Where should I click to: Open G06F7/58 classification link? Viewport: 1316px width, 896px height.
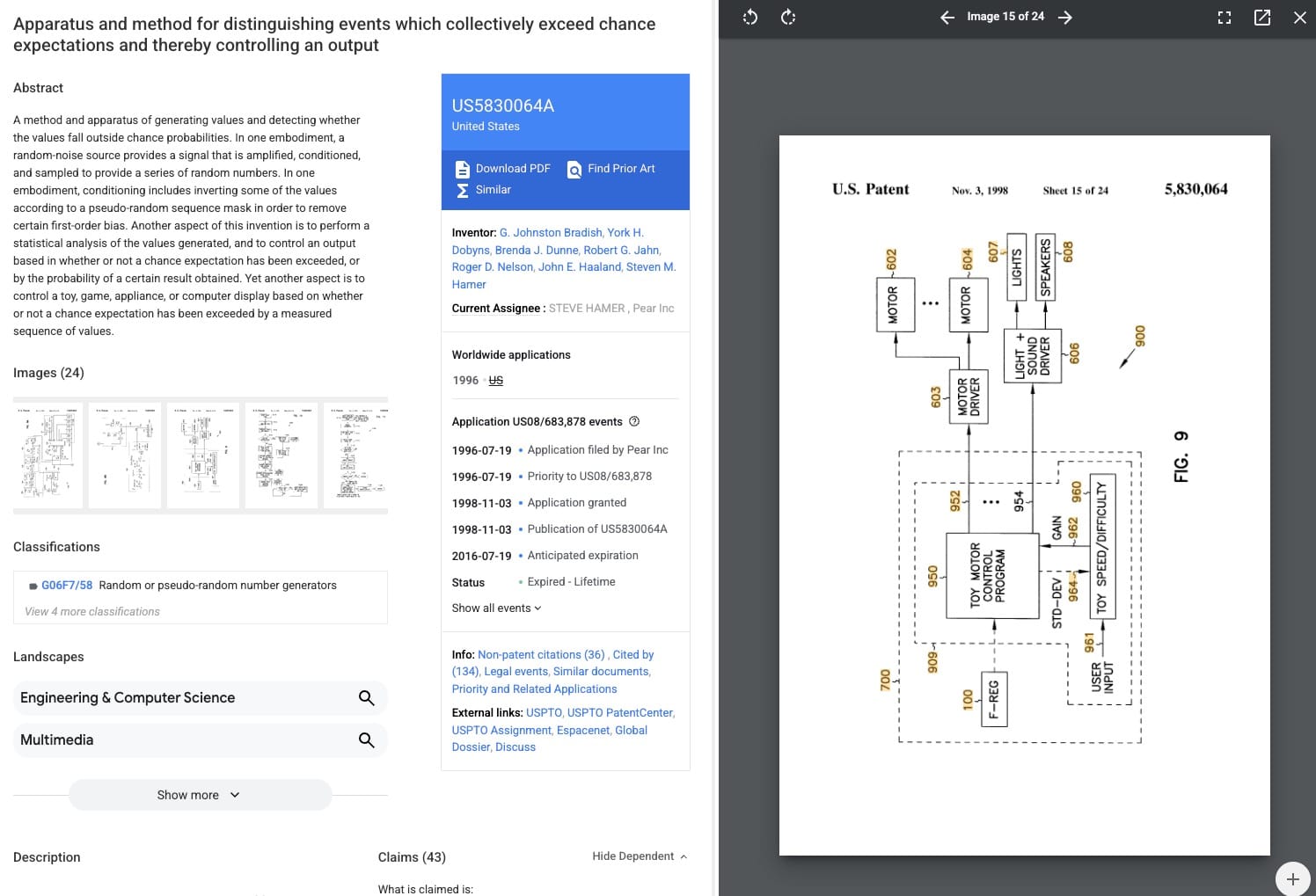(67, 585)
